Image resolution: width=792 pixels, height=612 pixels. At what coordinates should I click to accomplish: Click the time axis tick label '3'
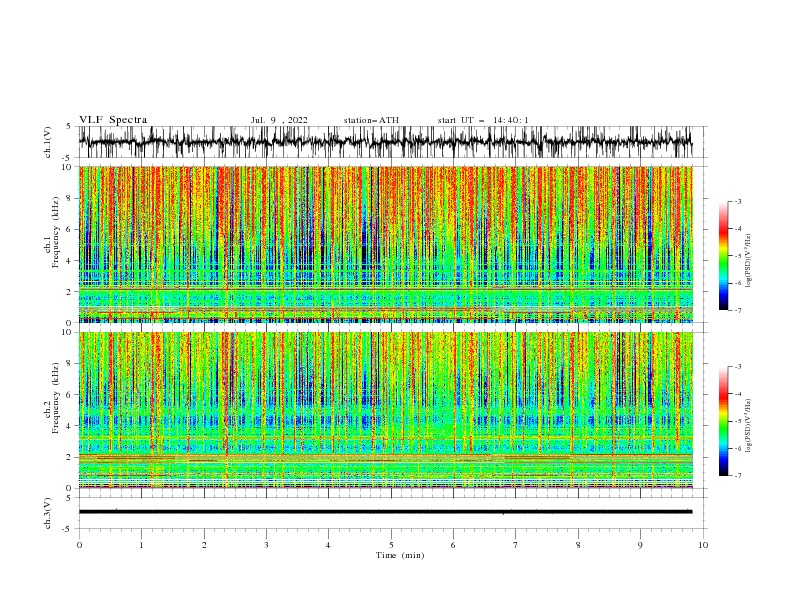[266, 545]
